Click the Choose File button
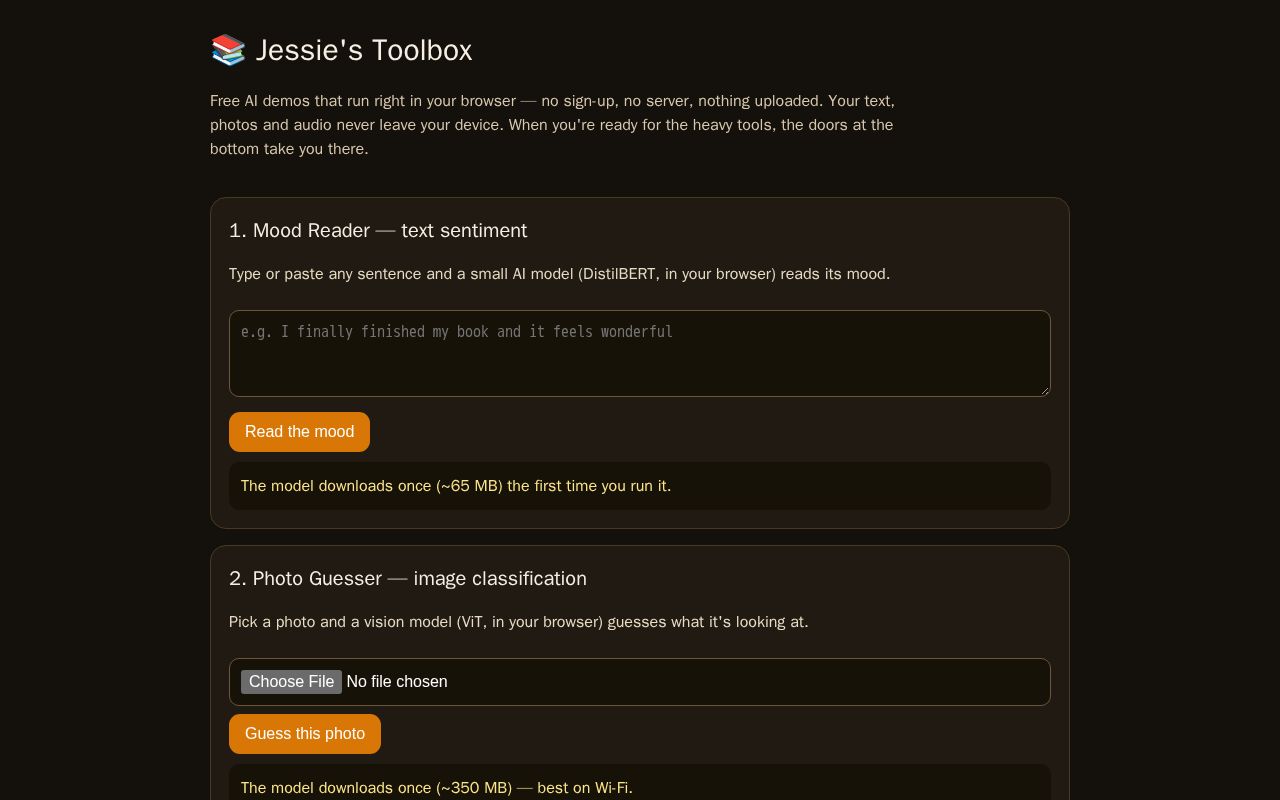The image size is (1280, 800). (291, 682)
